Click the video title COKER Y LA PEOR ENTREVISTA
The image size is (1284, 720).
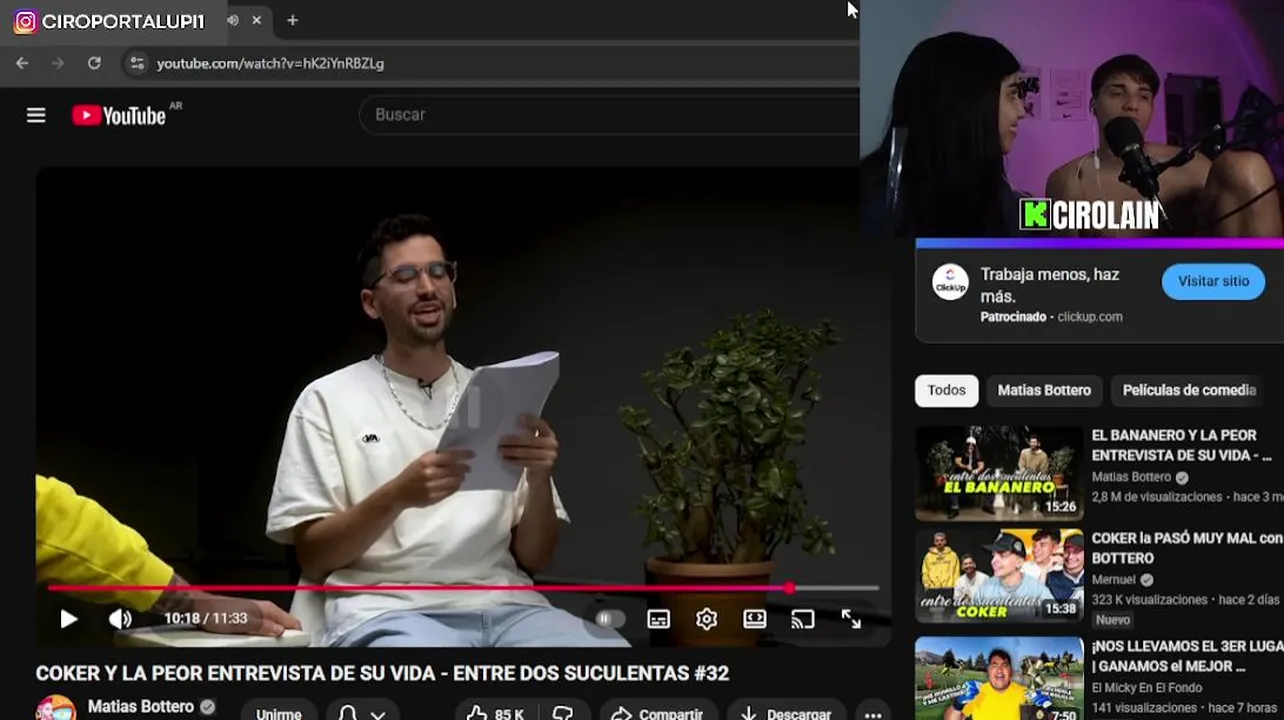tap(382, 673)
